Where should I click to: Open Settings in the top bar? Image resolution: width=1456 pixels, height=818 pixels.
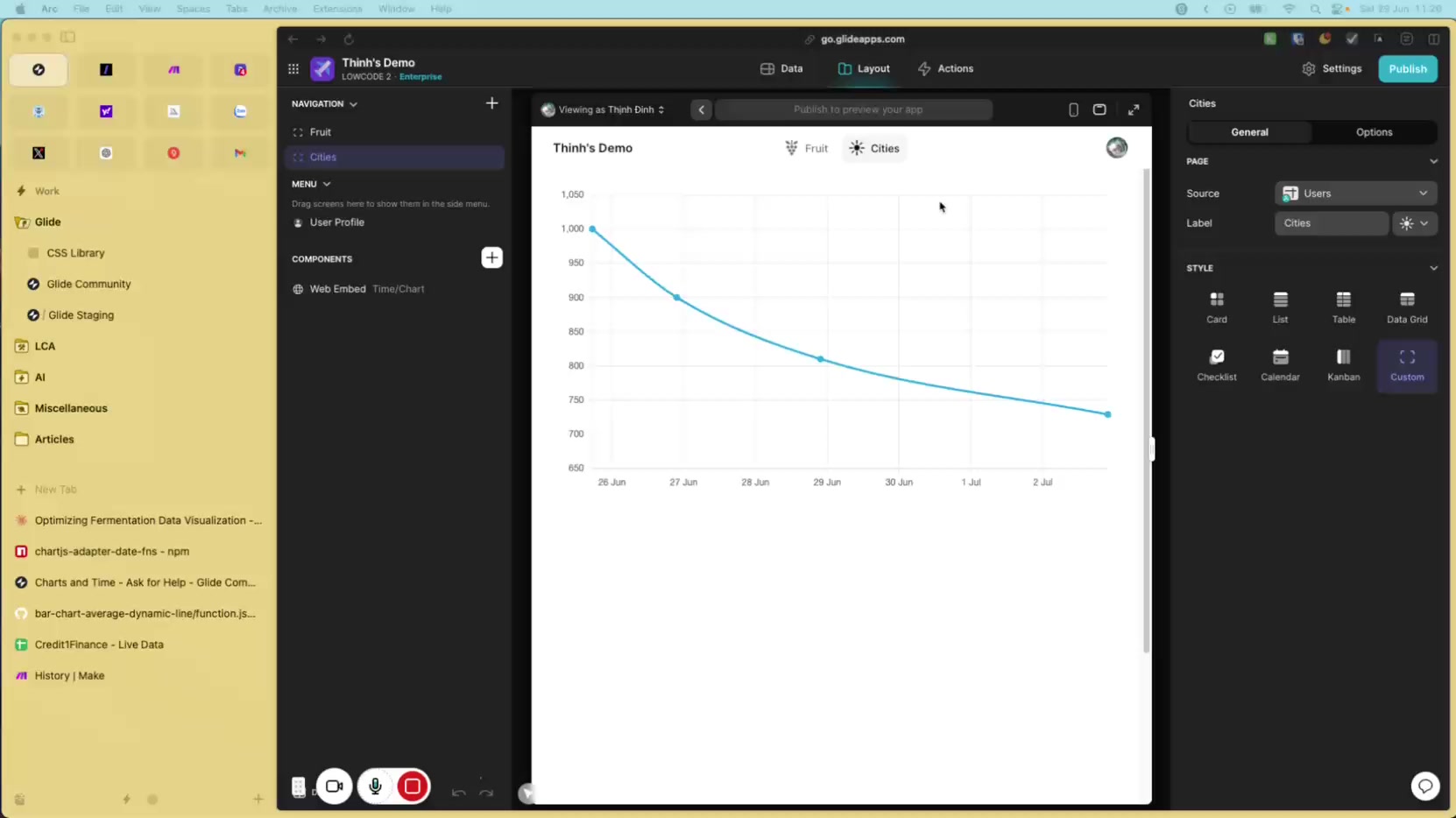[x=1332, y=68]
